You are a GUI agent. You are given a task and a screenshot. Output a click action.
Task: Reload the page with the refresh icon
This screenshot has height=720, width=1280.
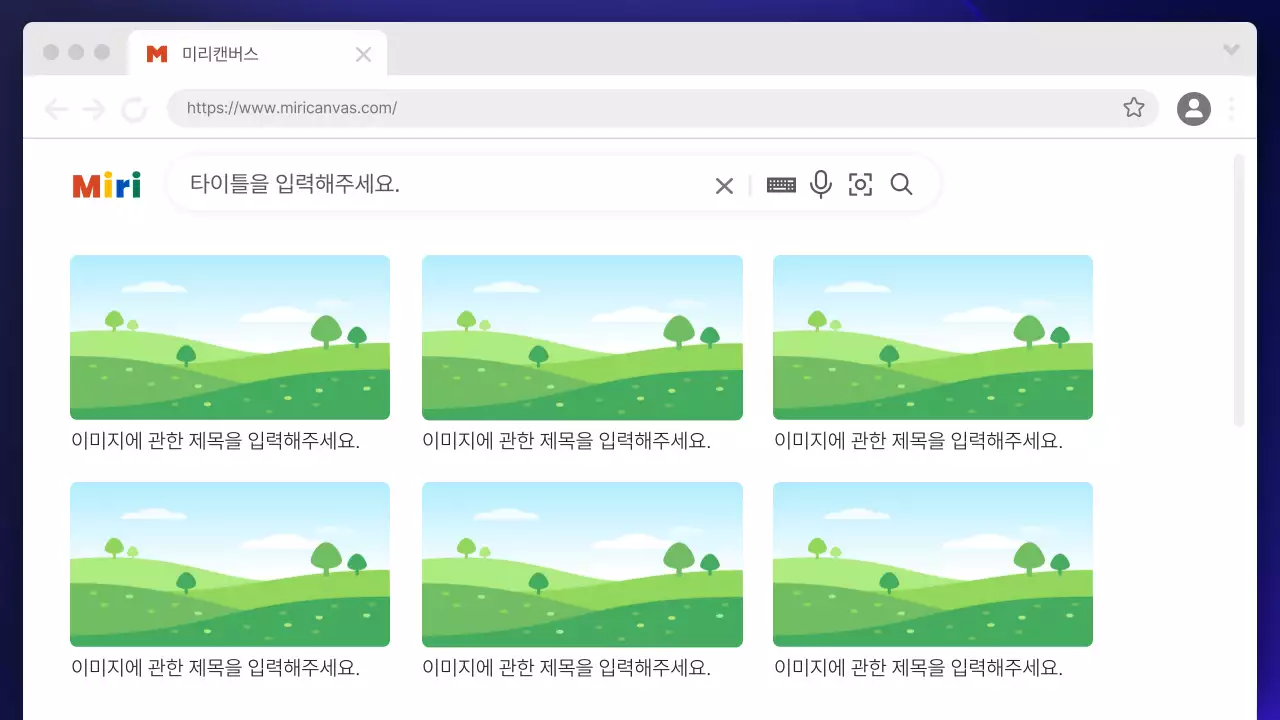pos(135,108)
